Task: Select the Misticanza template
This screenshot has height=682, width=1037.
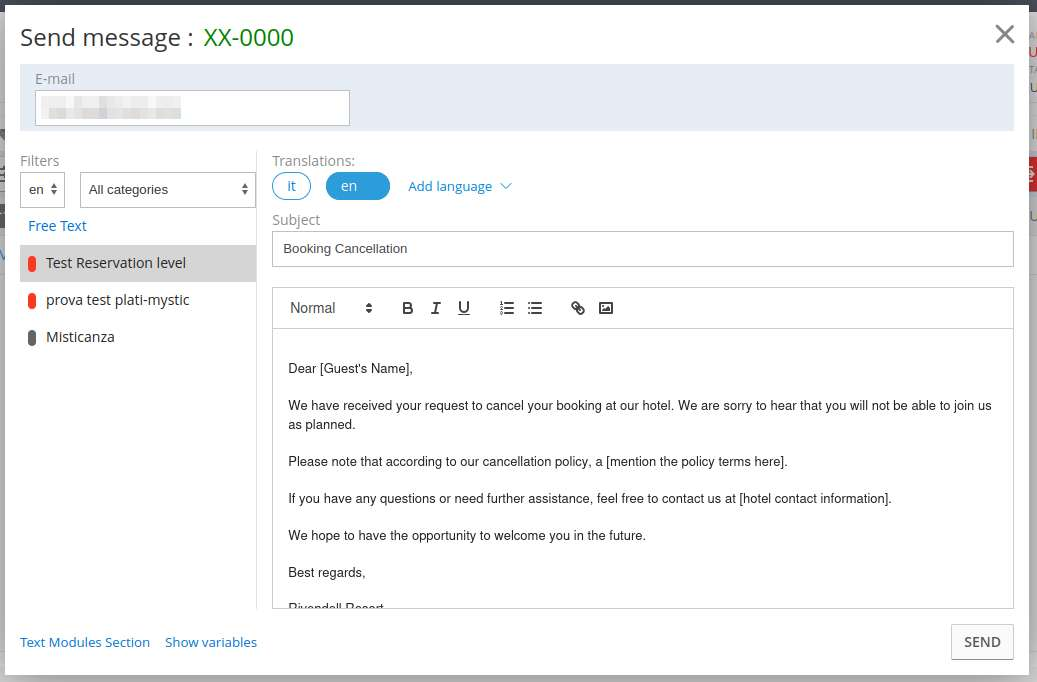Action: pos(80,337)
